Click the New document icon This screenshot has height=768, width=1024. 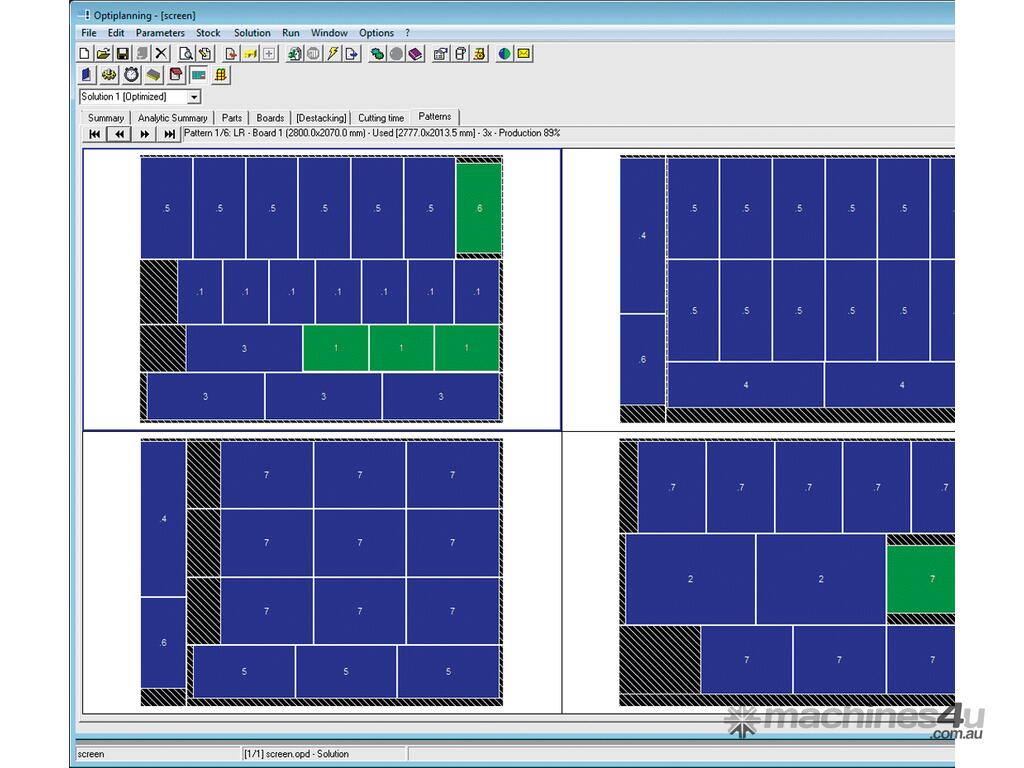point(85,53)
